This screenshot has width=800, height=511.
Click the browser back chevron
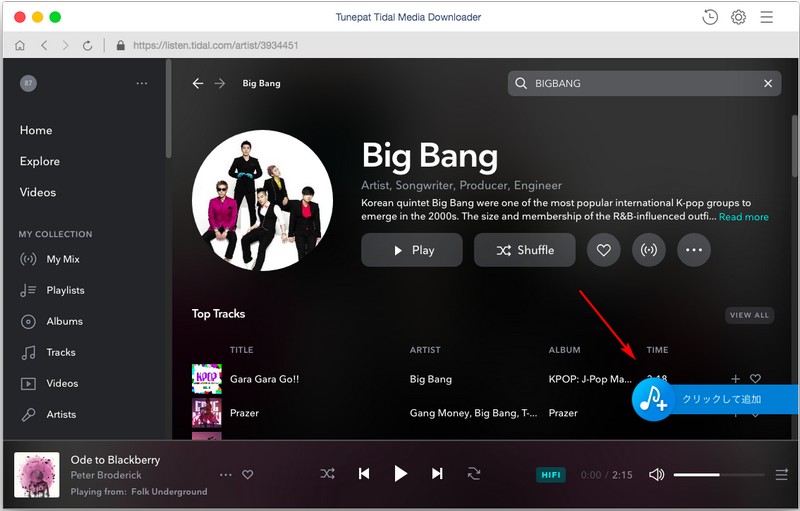(44, 45)
